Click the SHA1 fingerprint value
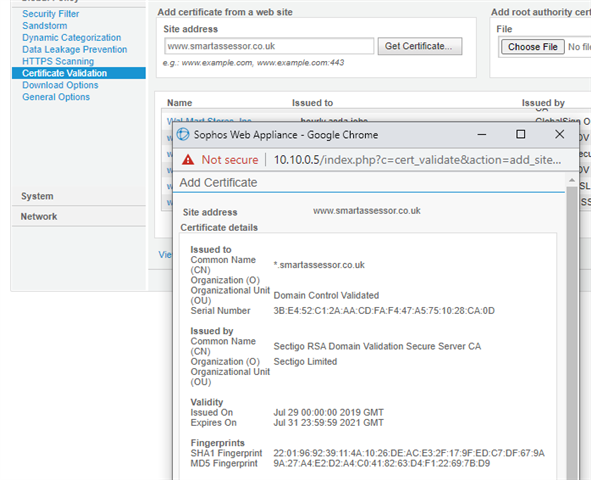The width and height of the screenshot is (591, 480). [409, 453]
